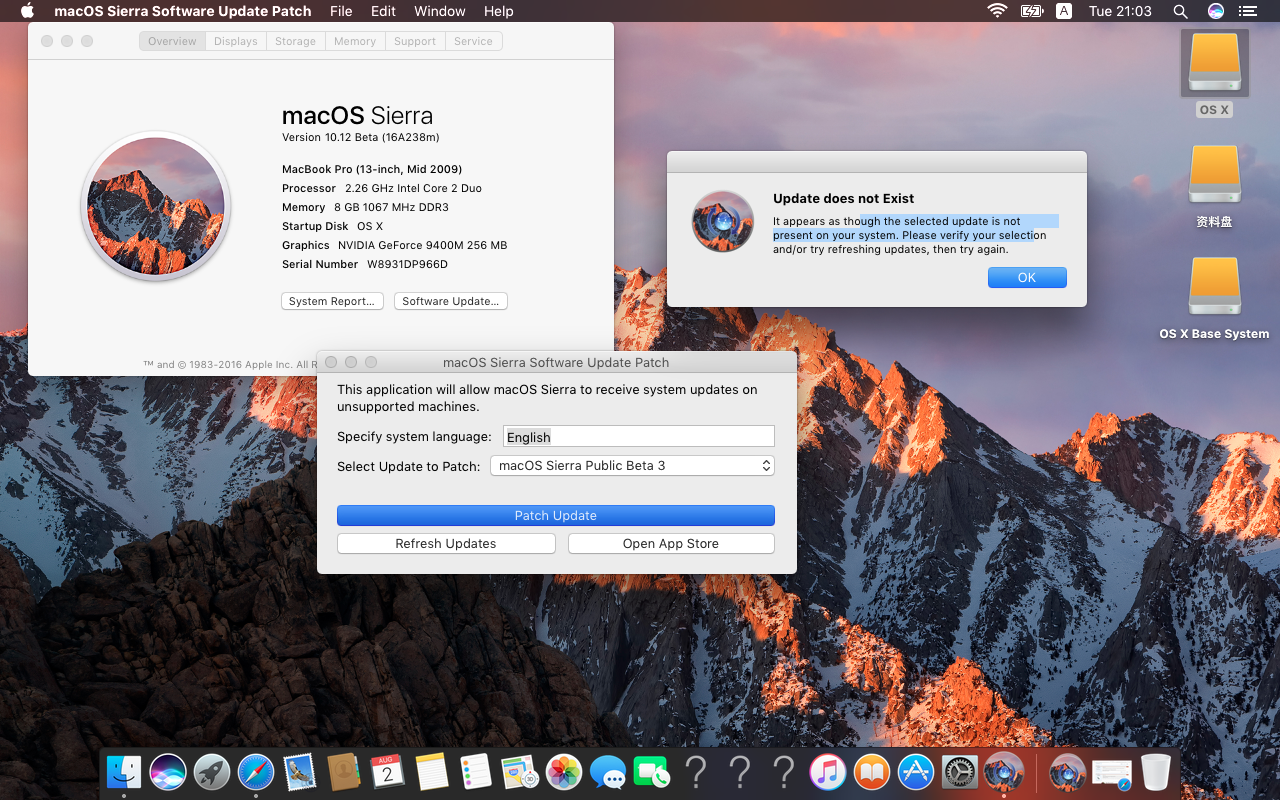Open the App Store icon in Dock
This screenshot has height=800, width=1280.
click(916, 771)
